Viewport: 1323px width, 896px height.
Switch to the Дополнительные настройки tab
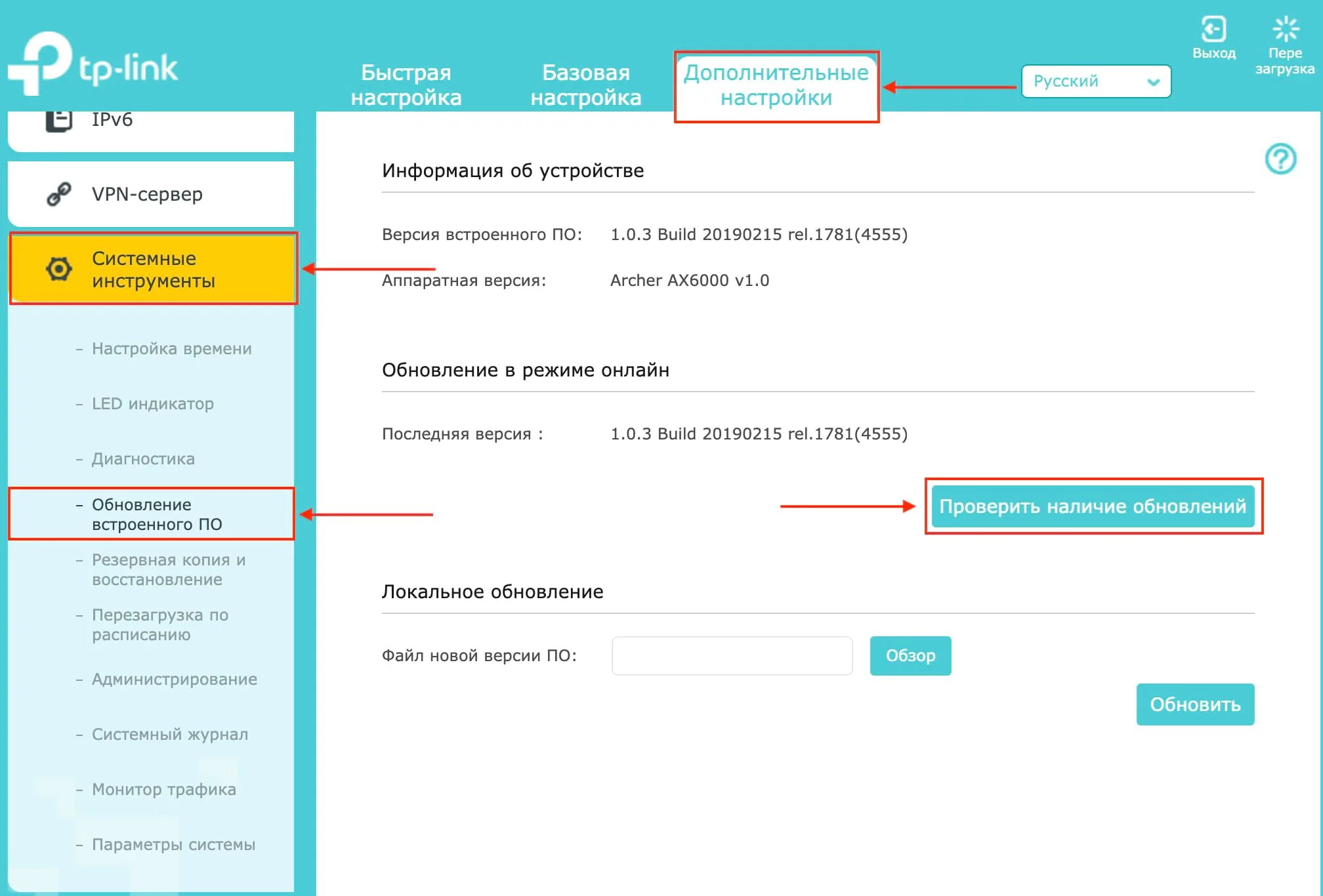click(x=776, y=86)
